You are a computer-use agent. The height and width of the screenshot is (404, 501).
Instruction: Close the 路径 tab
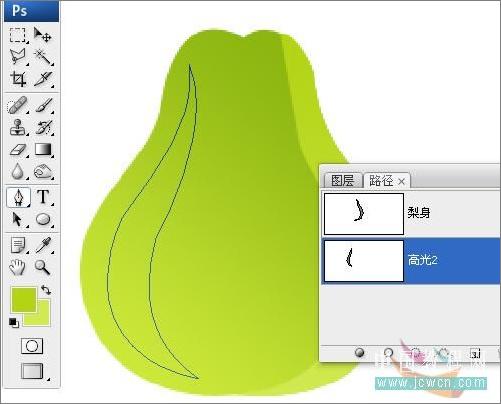[x=402, y=182]
